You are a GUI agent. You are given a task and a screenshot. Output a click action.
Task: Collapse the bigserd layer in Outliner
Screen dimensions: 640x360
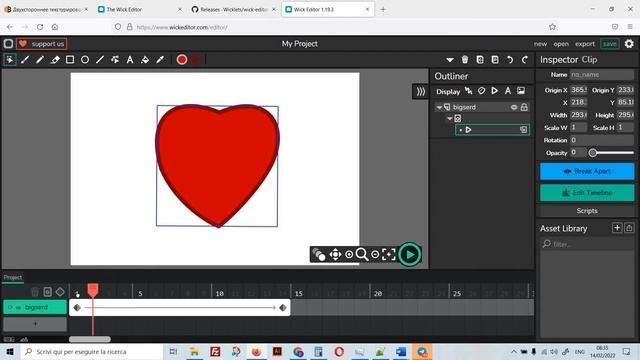click(439, 107)
